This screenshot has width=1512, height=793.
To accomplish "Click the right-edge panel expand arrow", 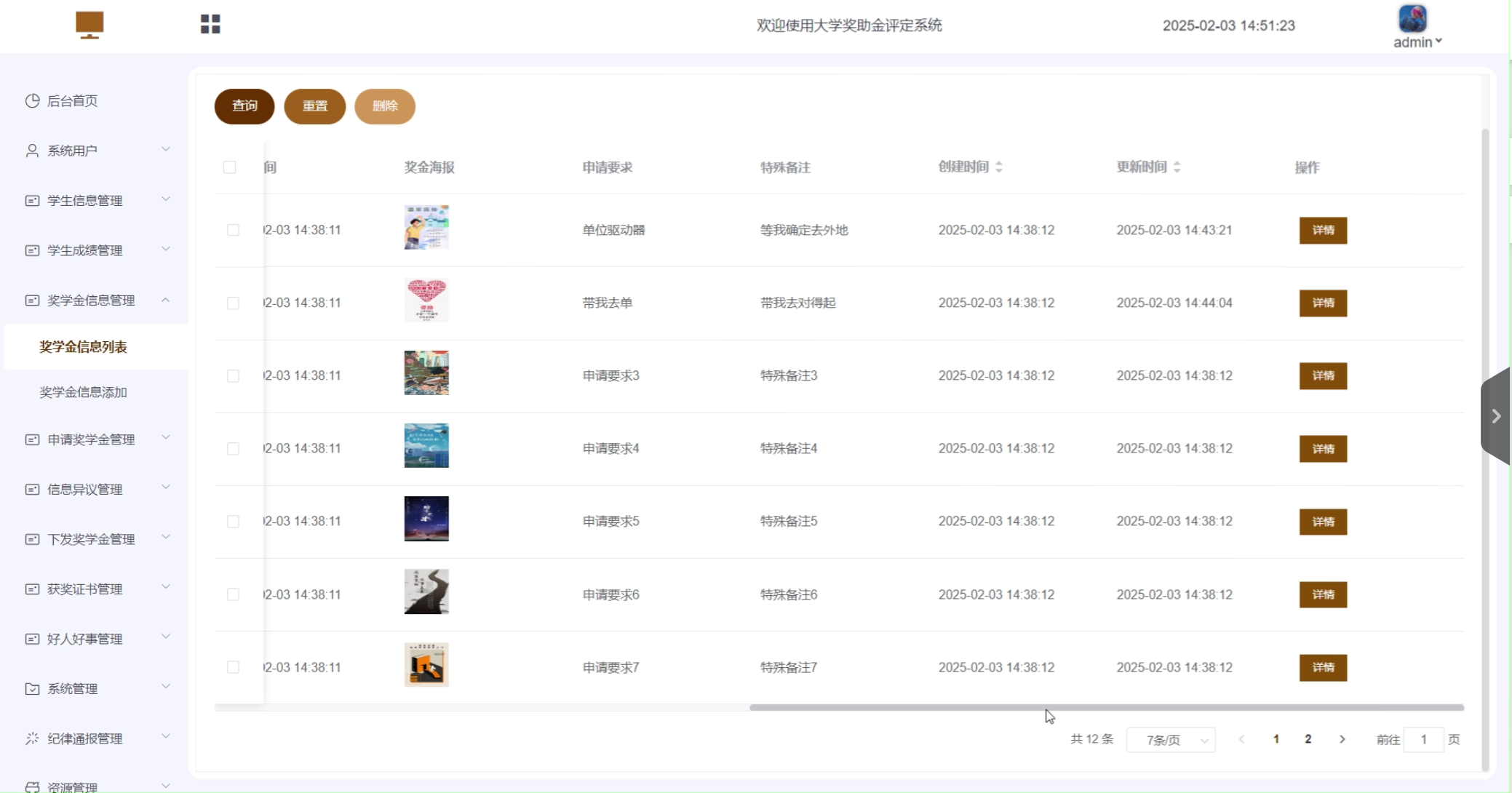I will coord(1496,416).
